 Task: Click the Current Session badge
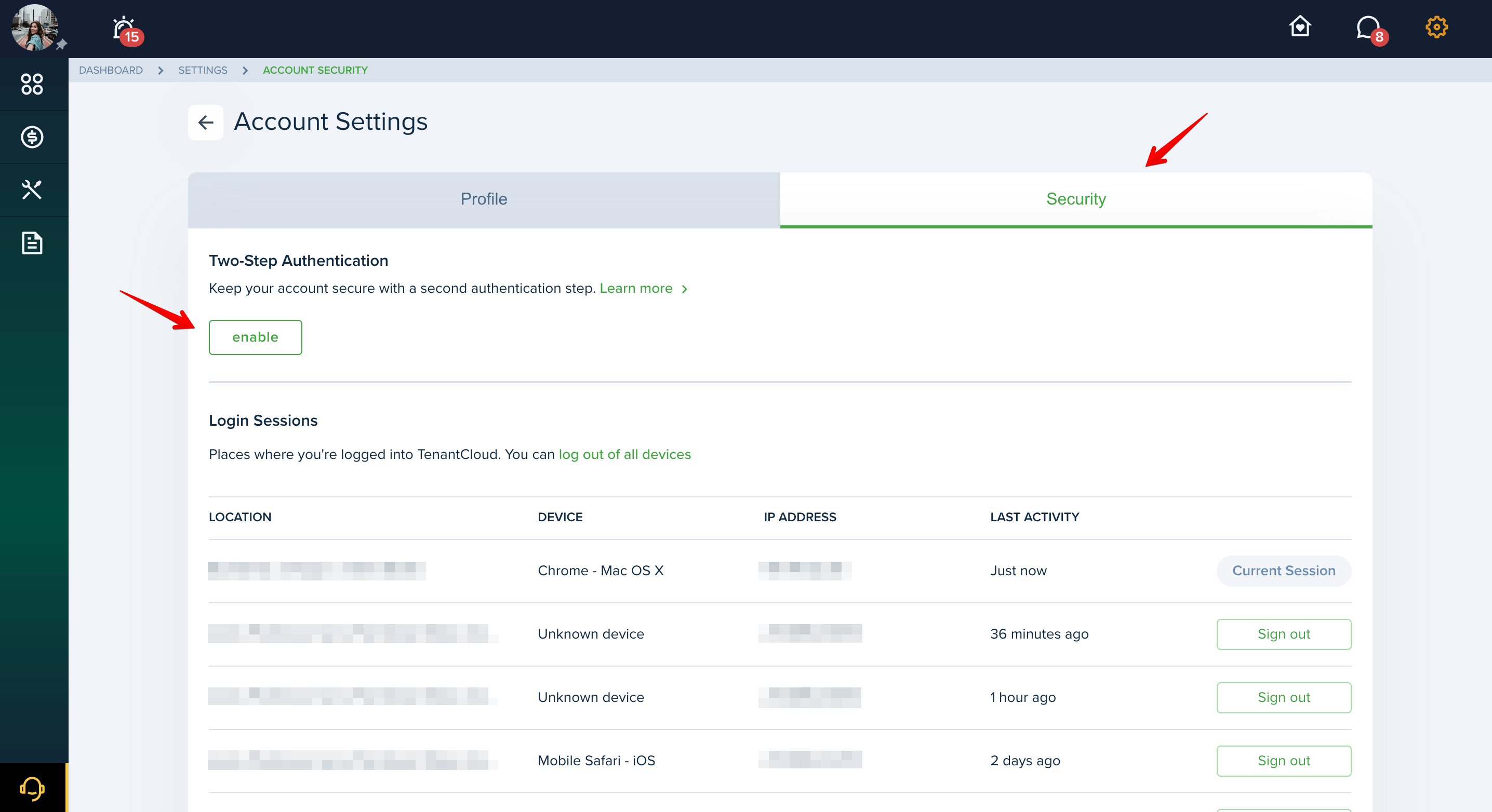click(1284, 571)
